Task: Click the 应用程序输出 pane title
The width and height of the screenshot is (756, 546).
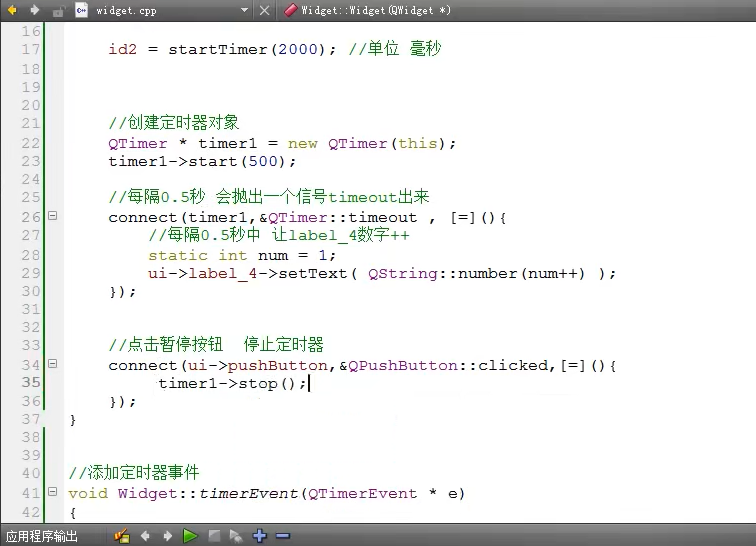Action: [41, 536]
